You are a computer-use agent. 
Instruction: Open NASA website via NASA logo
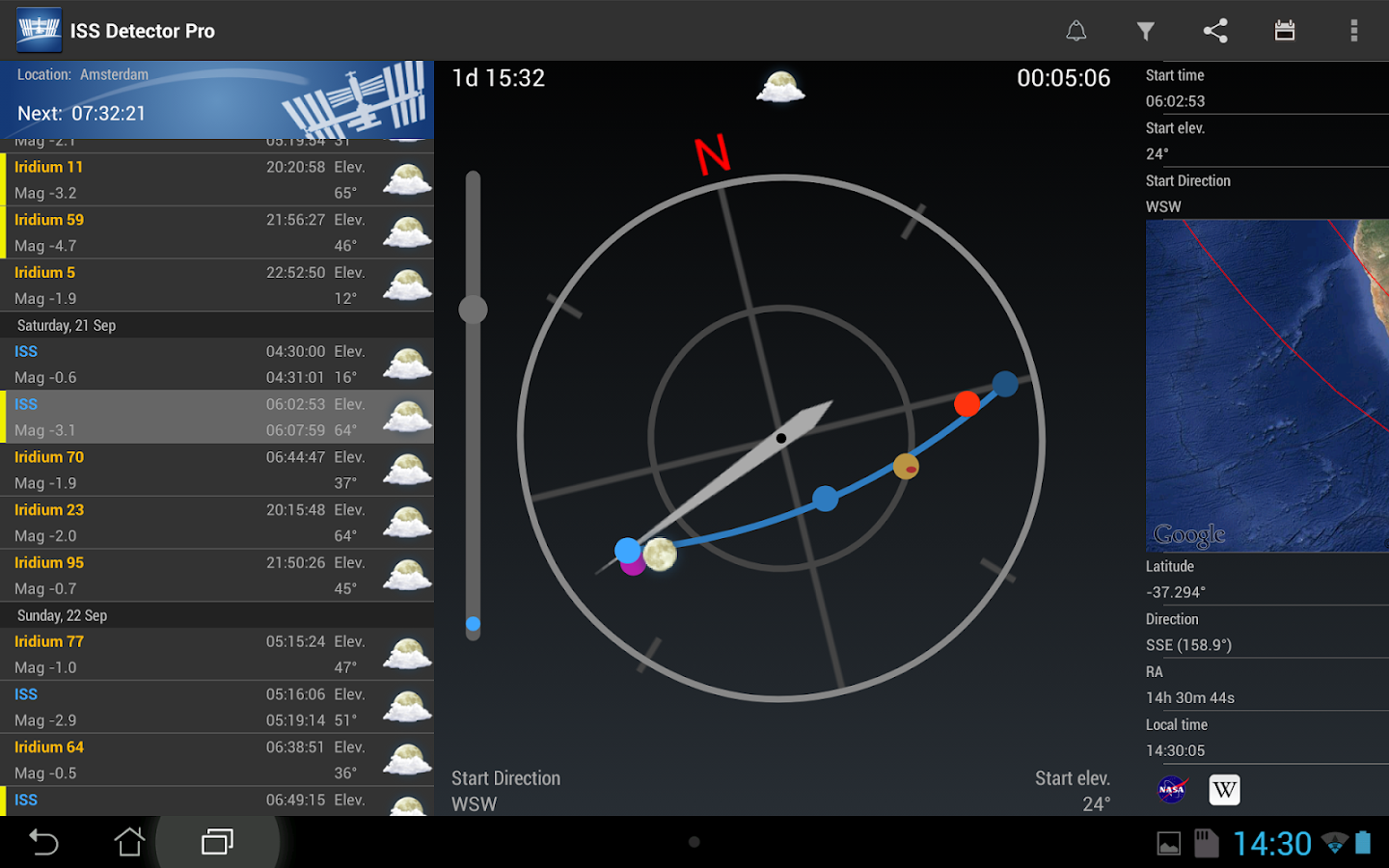pos(1171,789)
